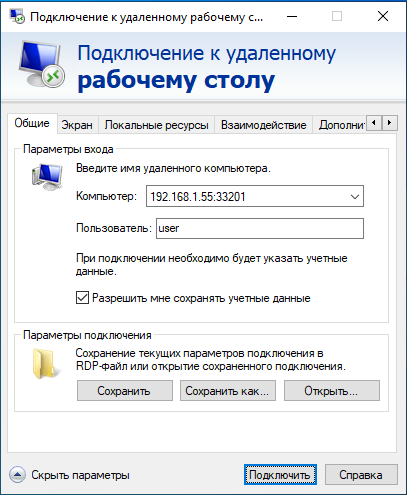
Task: Select the Общие tab
Action: click(32, 123)
